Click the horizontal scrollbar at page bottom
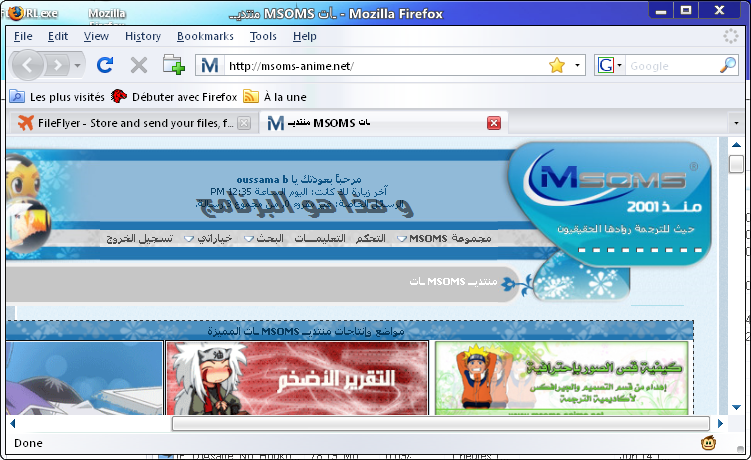This screenshot has height=460, width=751. (x=440, y=424)
